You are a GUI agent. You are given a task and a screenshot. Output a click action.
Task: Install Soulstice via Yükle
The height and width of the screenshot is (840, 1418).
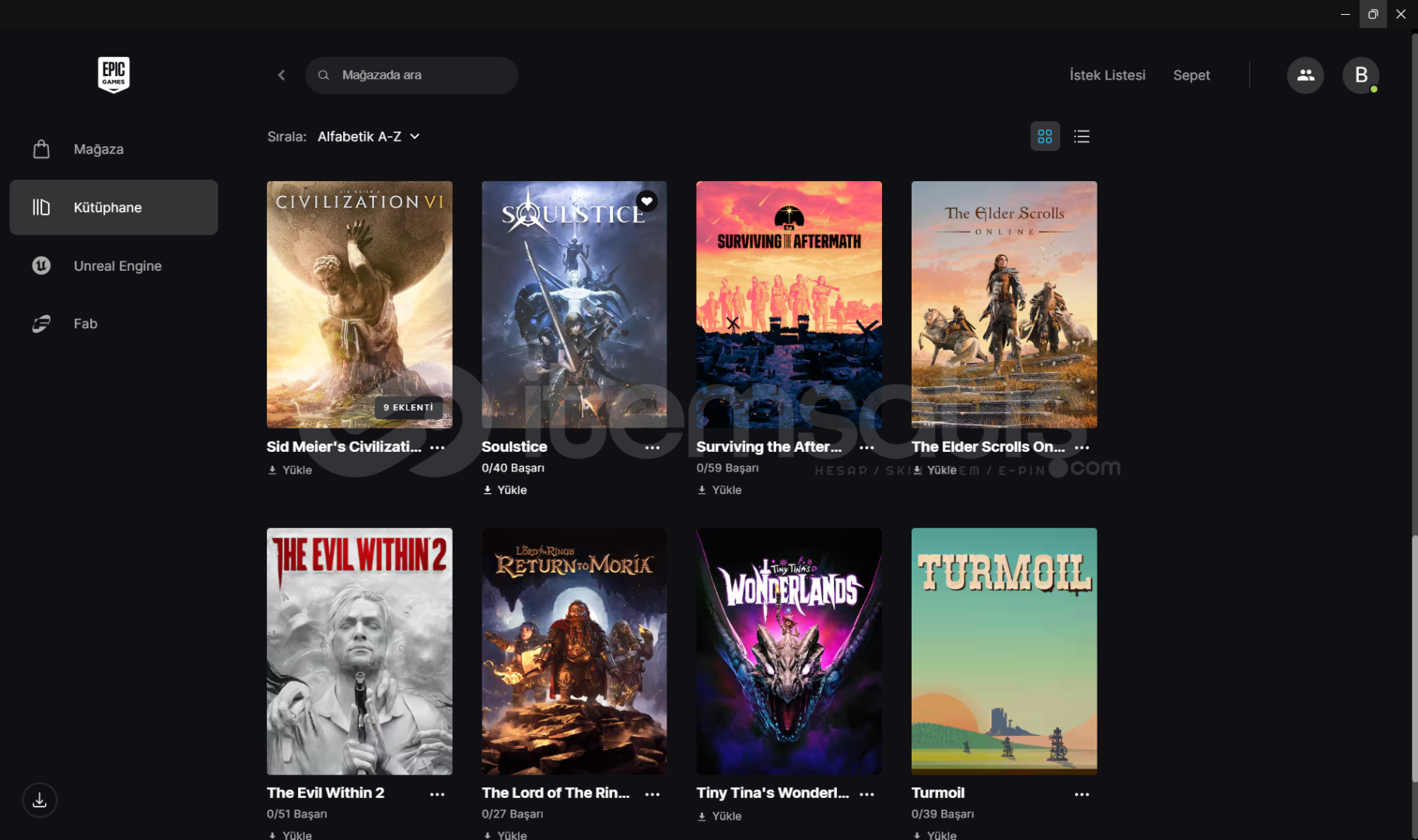(505, 490)
